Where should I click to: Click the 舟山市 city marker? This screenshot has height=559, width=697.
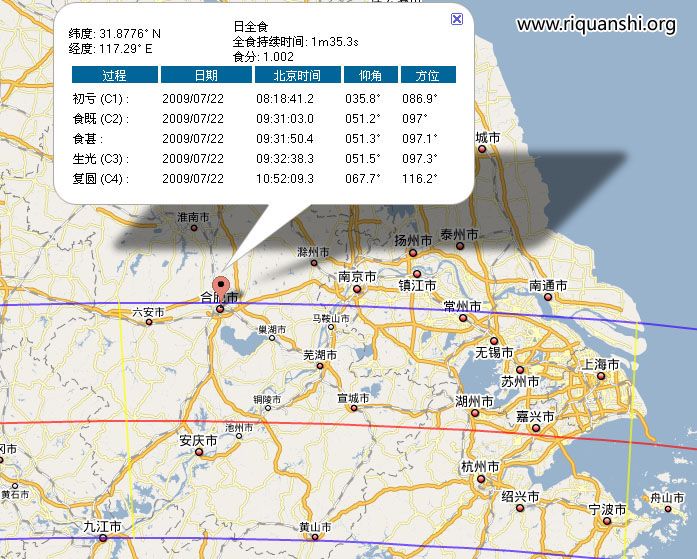(x=668, y=509)
